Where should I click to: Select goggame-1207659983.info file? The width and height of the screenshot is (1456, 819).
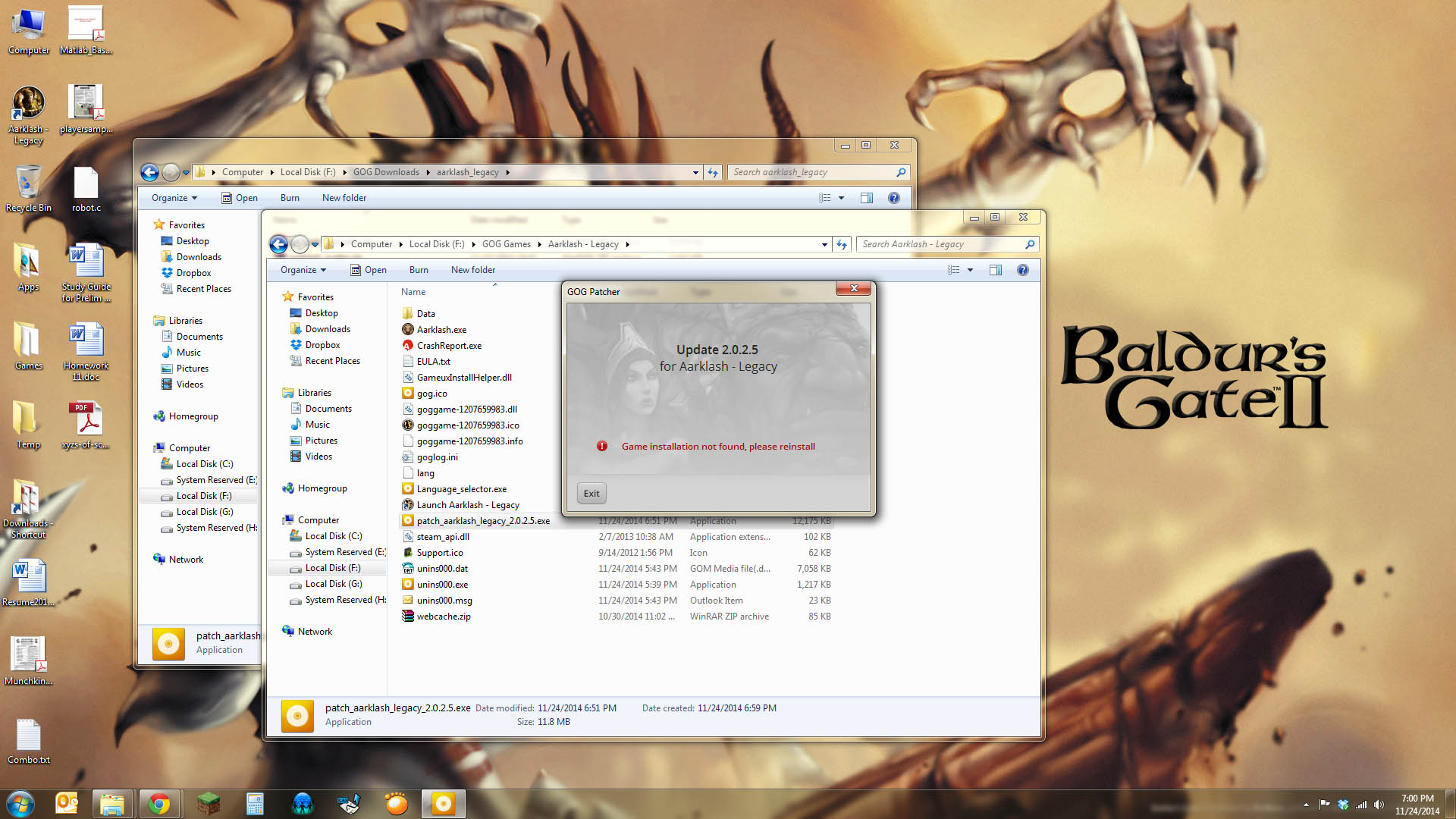click(x=469, y=441)
